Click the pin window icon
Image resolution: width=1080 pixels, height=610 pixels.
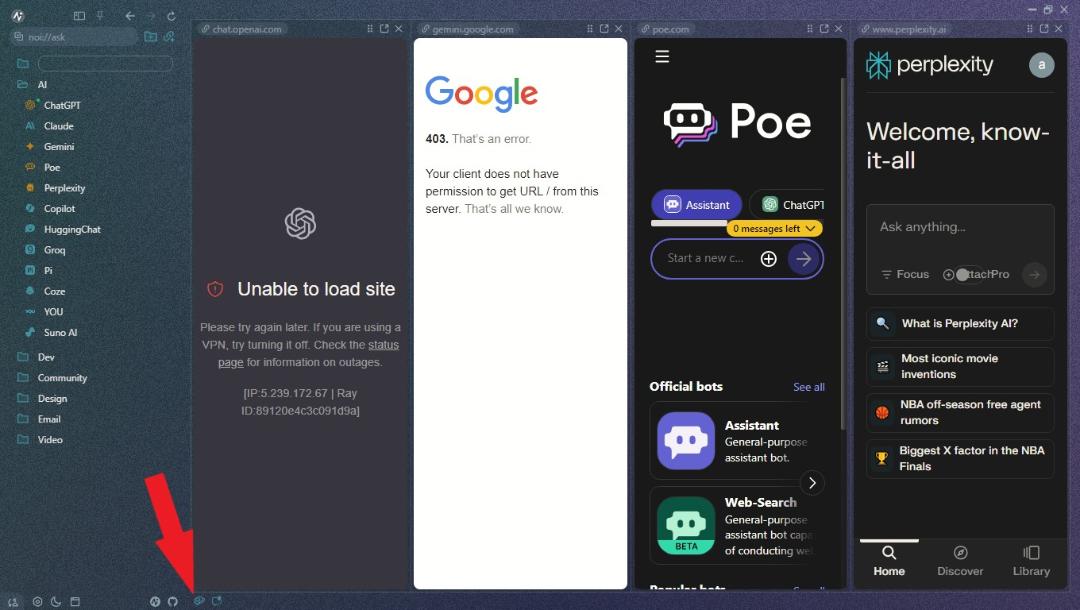101,16
